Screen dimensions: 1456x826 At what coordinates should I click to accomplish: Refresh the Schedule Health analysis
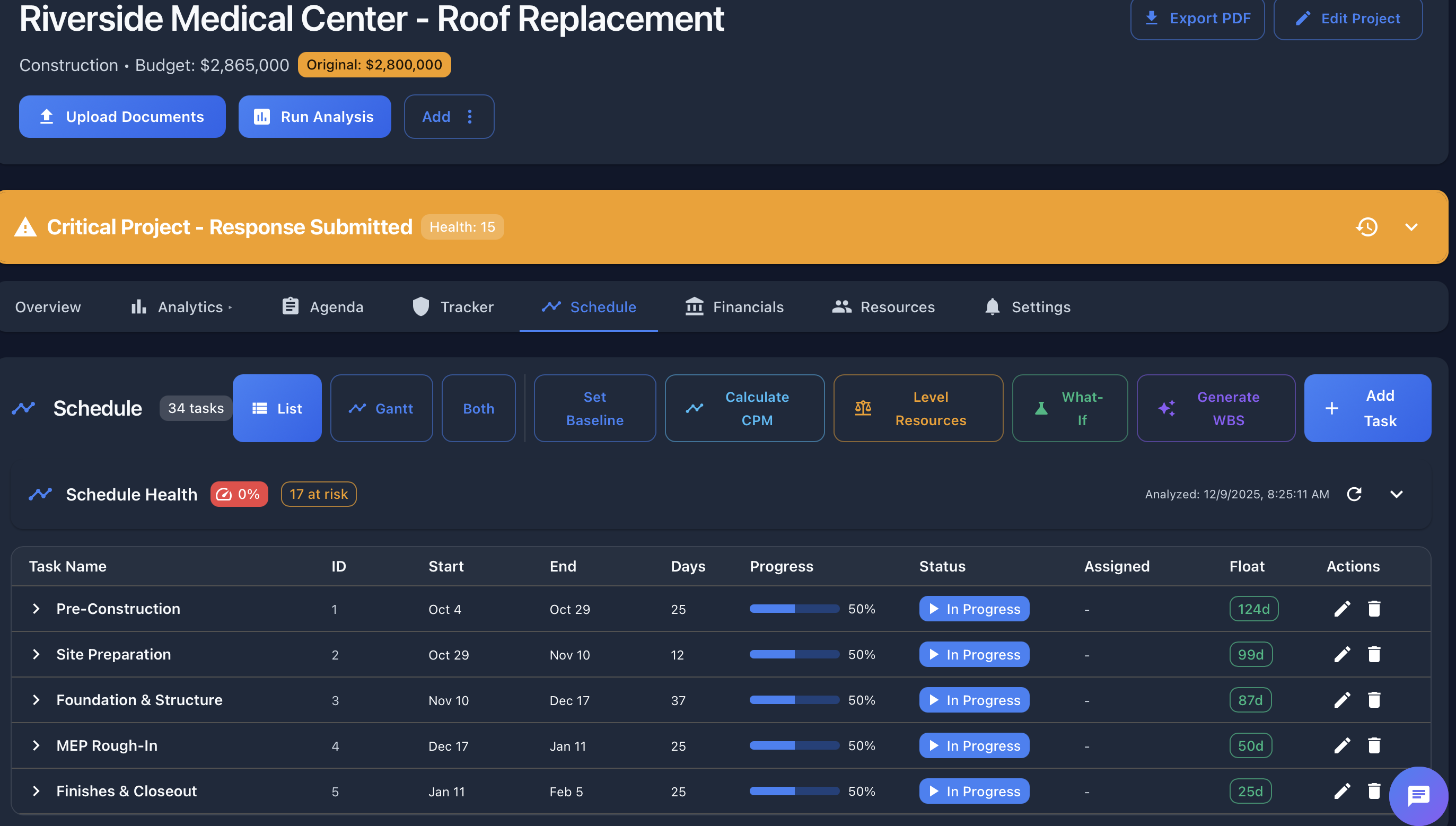pos(1355,494)
